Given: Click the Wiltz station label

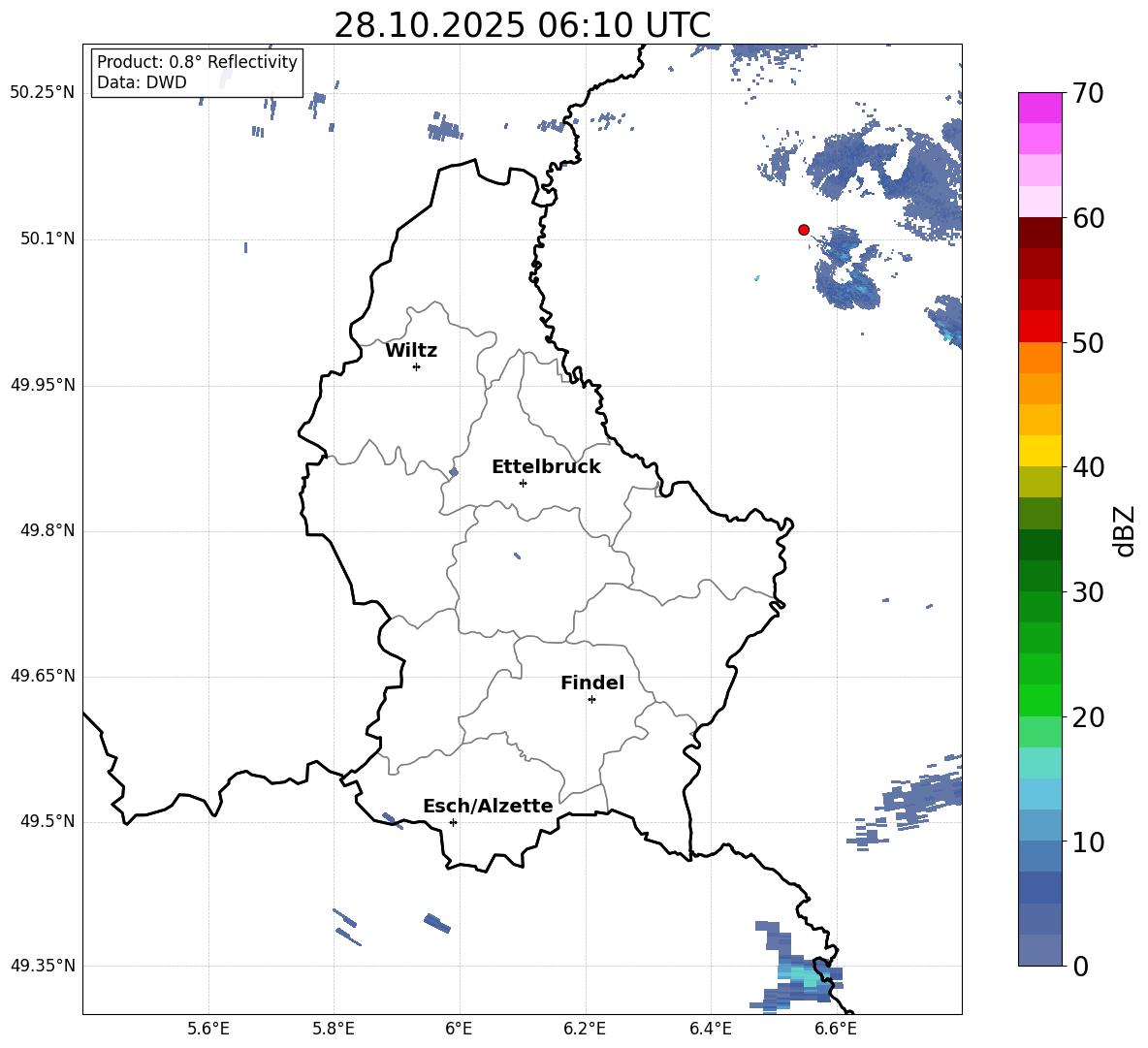Looking at the screenshot, I should click(x=411, y=351).
